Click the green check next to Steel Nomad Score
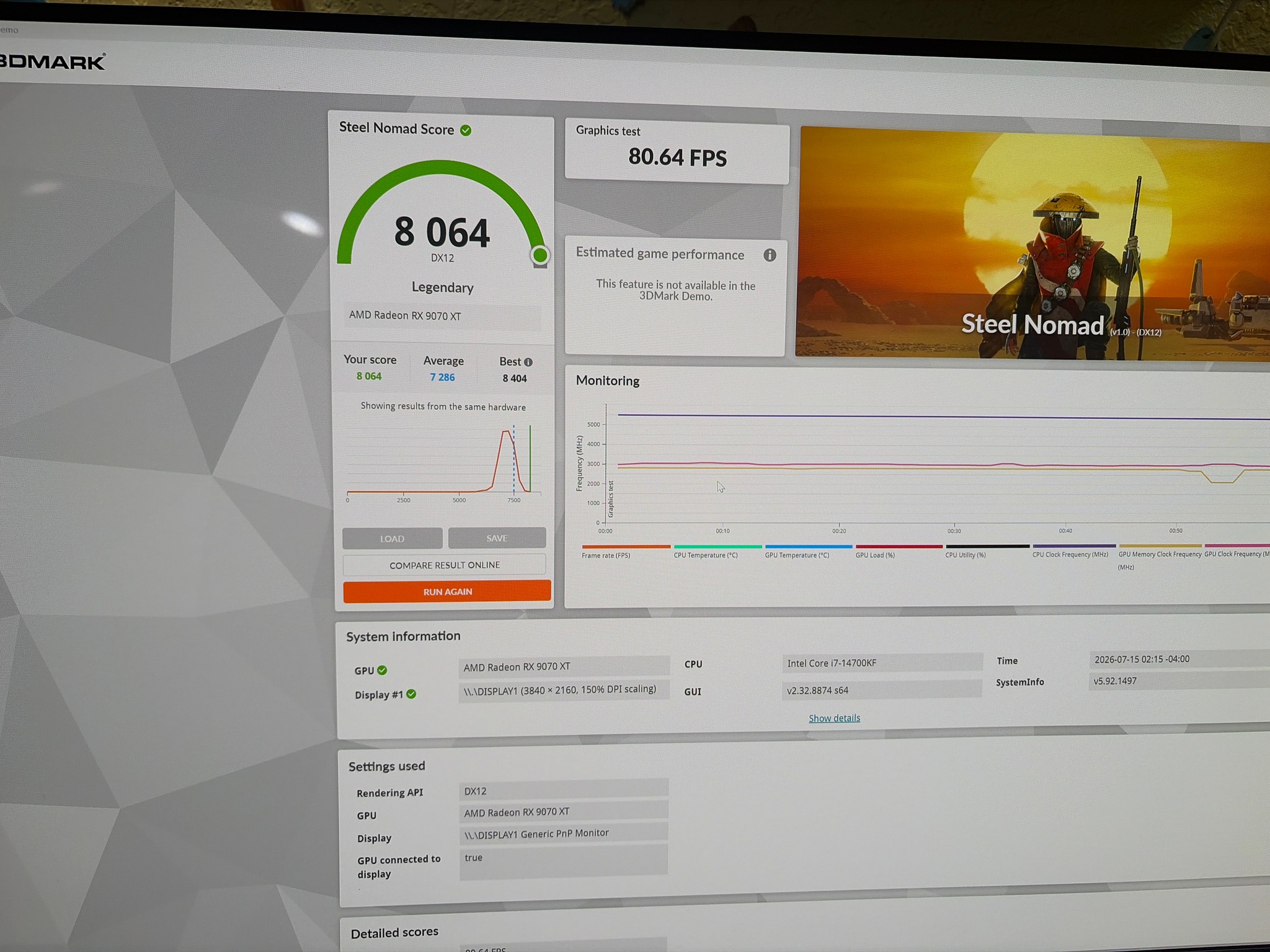This screenshot has width=1270, height=952. [466, 130]
